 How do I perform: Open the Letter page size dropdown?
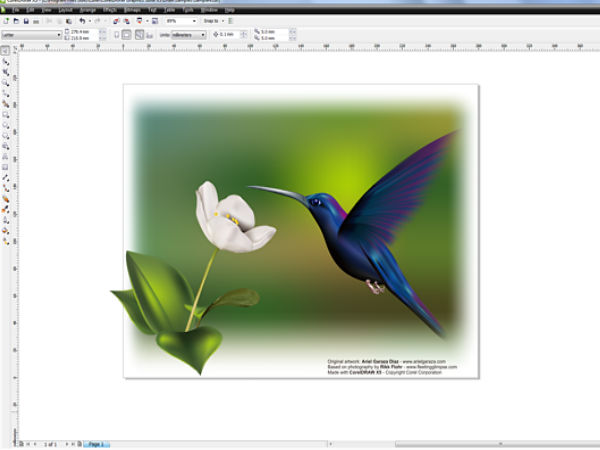(31, 35)
